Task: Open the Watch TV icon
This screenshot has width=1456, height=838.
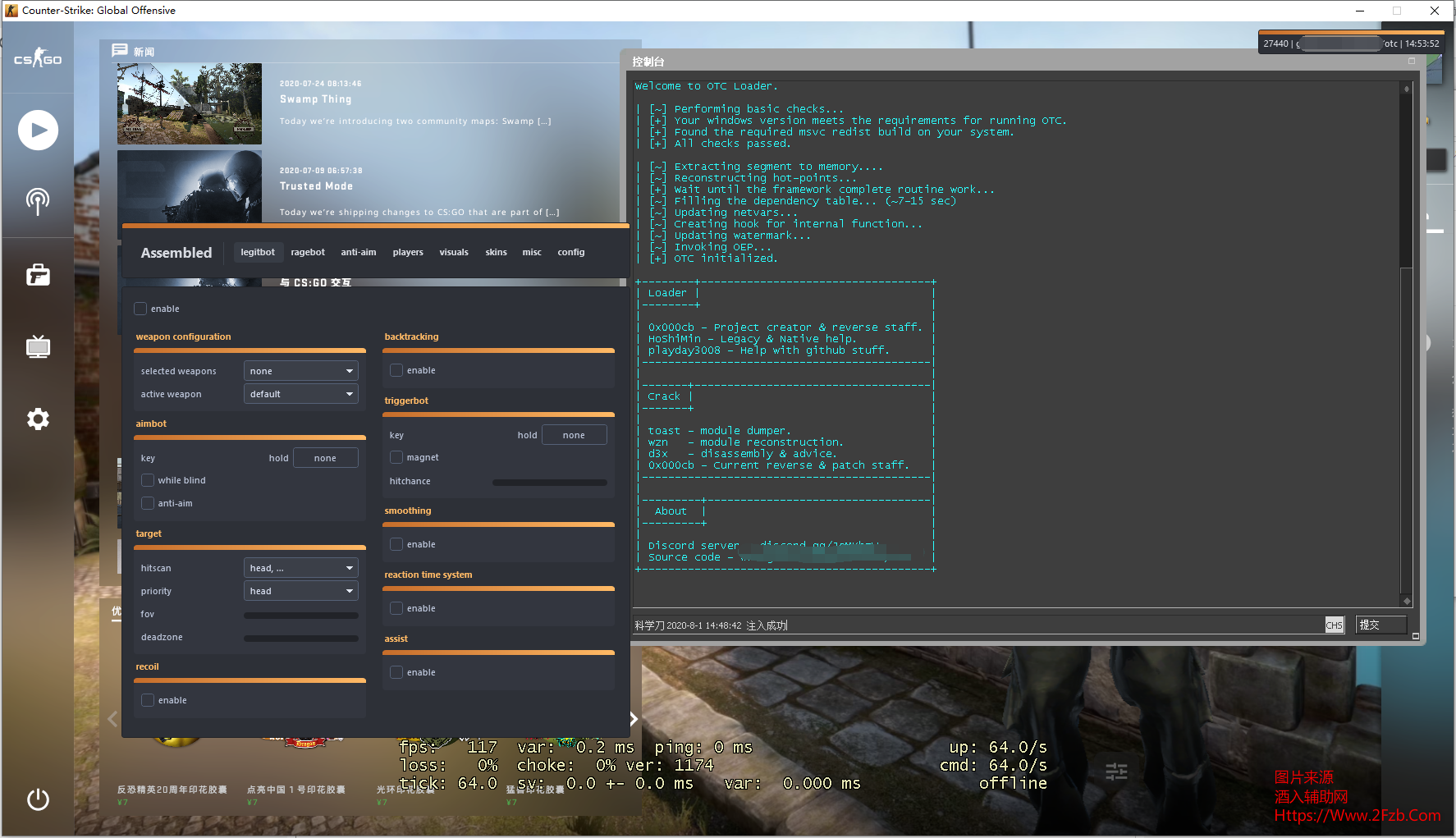Action: coord(38,346)
